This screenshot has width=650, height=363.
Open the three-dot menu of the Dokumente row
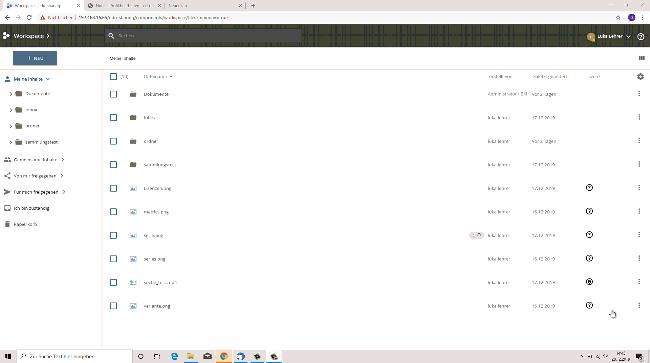(x=639, y=94)
